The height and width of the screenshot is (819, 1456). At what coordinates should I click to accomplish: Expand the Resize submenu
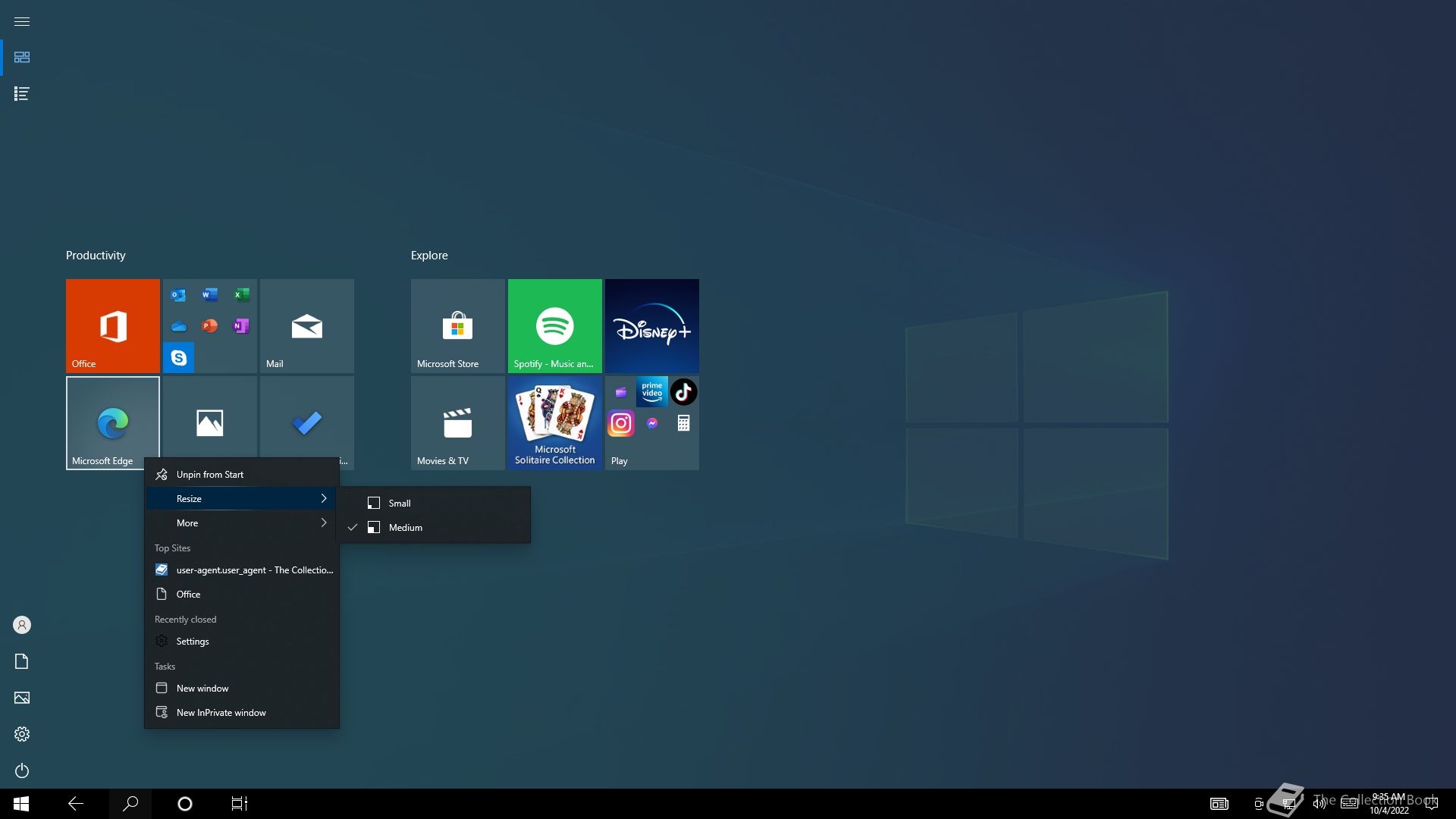pyautogui.click(x=242, y=499)
